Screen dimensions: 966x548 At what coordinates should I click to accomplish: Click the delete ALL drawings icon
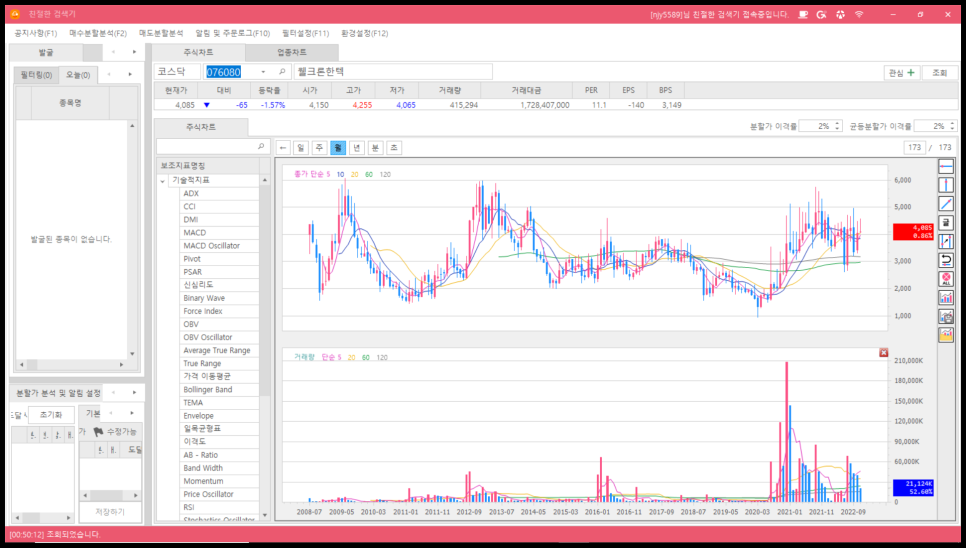(946, 279)
